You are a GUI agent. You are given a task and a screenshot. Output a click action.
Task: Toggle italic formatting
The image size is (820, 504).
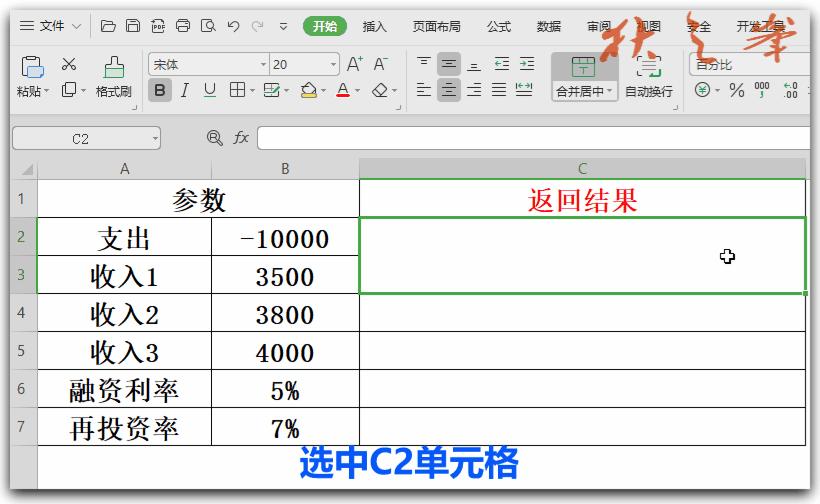(x=184, y=90)
